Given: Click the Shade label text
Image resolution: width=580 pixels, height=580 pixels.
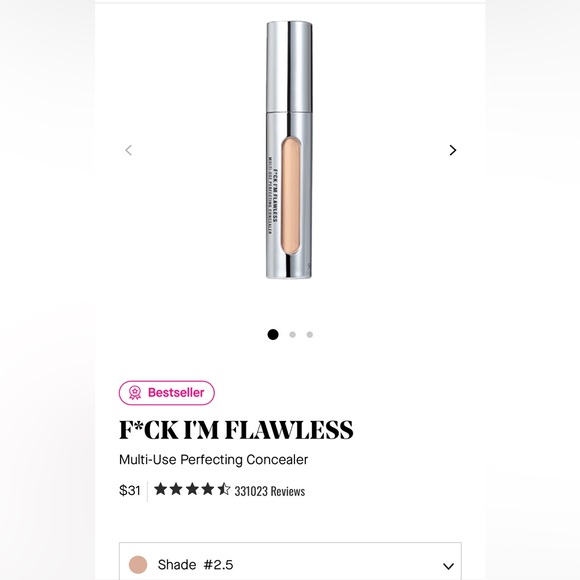Looking at the screenshot, I should [177, 565].
